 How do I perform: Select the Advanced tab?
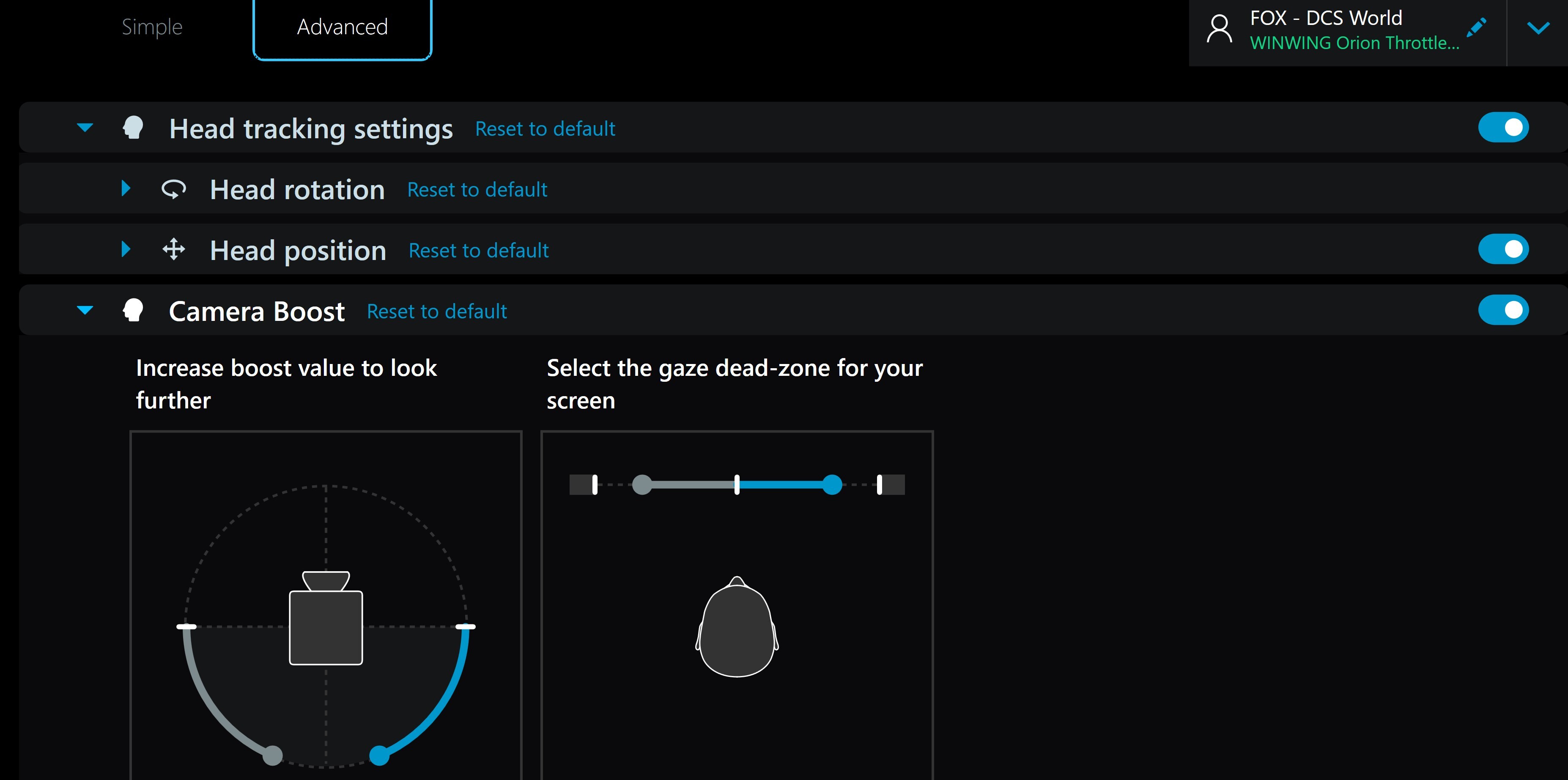(342, 28)
